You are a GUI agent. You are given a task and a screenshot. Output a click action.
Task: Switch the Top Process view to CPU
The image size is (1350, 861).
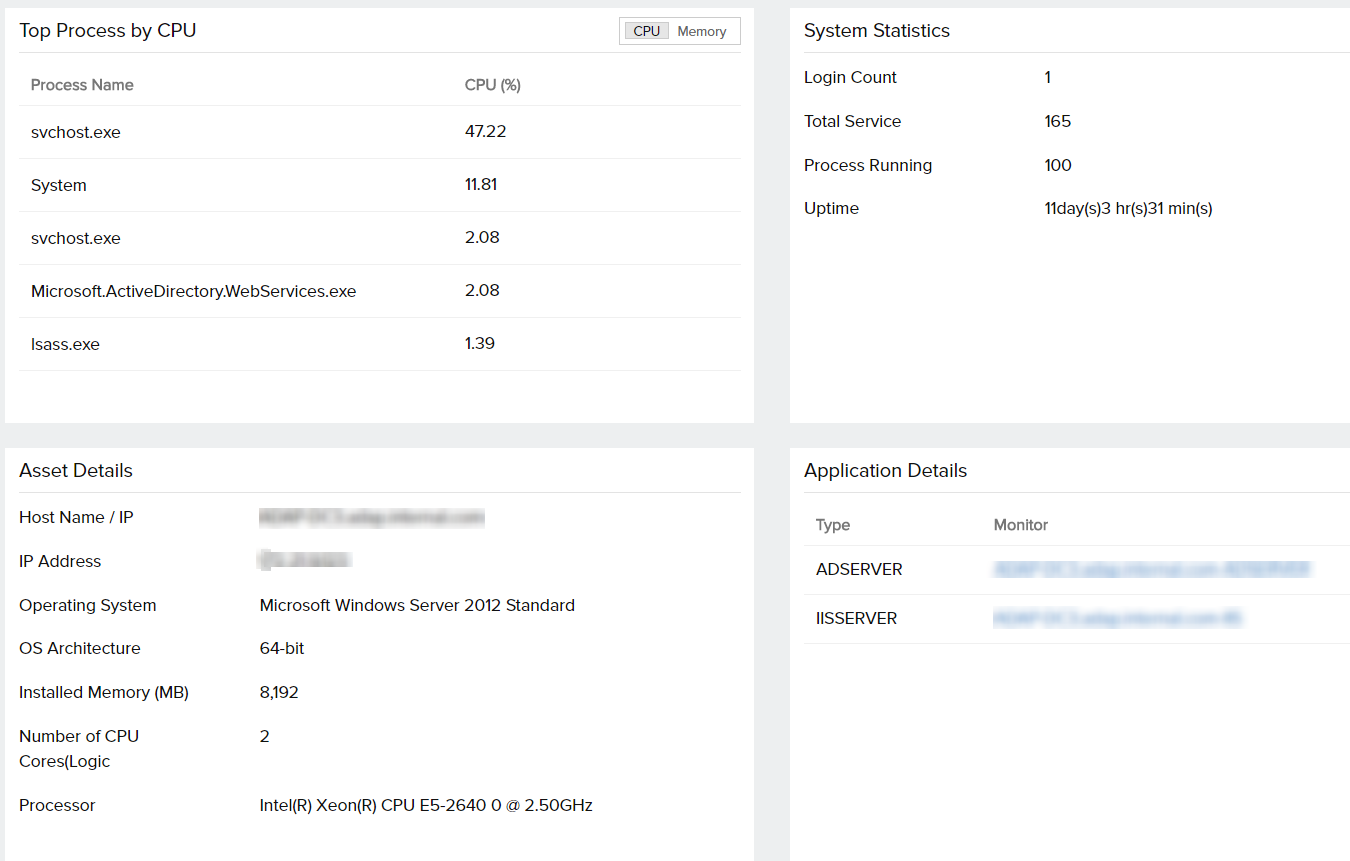[x=646, y=31]
